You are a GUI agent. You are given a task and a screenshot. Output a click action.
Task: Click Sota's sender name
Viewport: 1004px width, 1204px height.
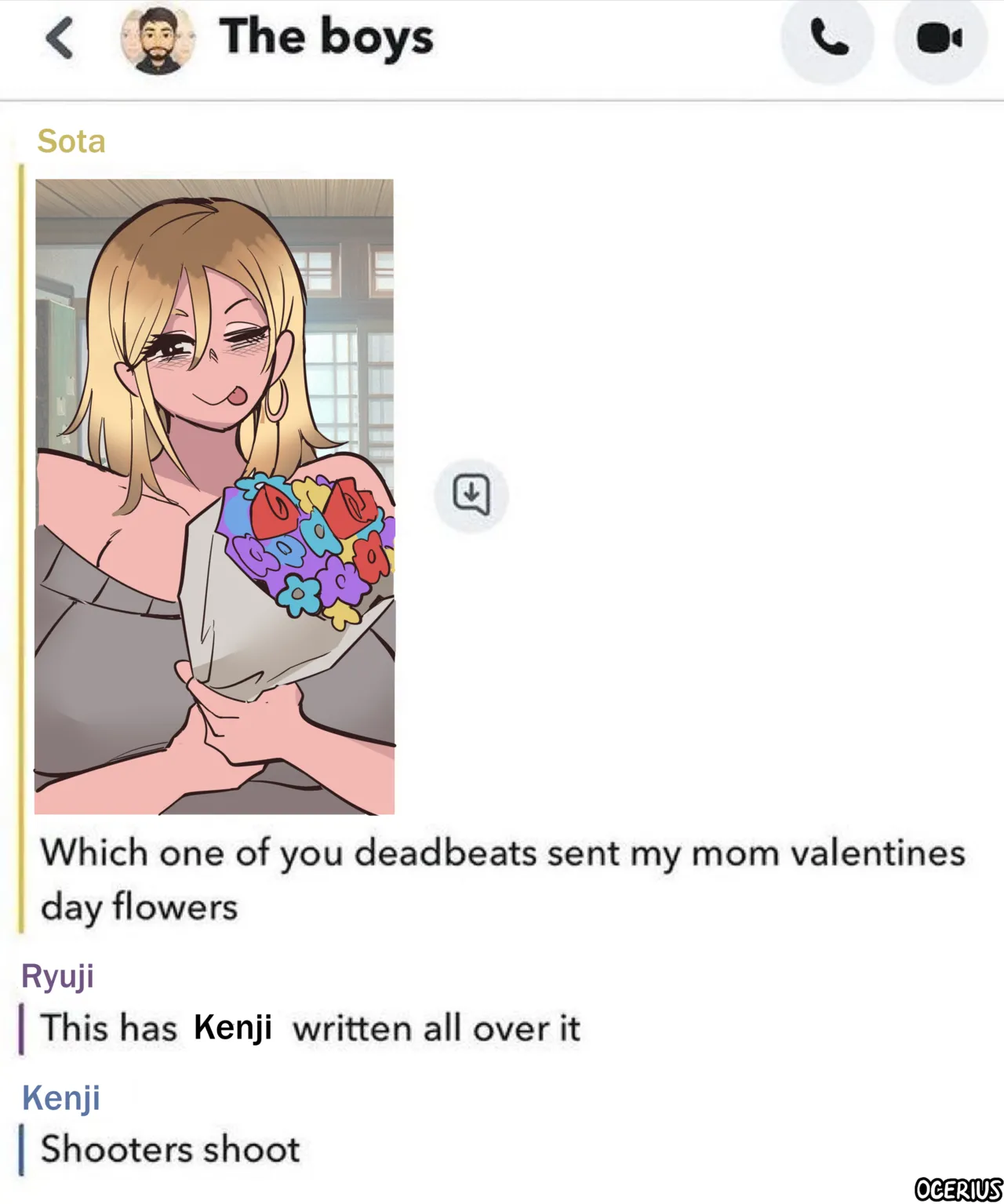(x=71, y=141)
